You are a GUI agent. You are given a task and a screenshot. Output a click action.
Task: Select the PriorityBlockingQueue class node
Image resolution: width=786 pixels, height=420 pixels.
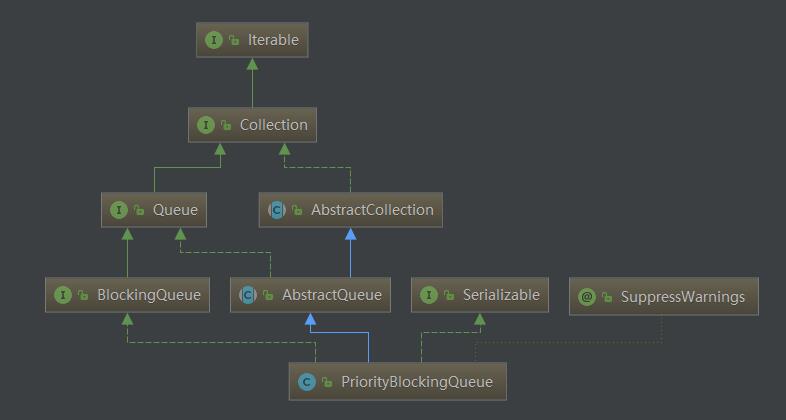pos(398,381)
